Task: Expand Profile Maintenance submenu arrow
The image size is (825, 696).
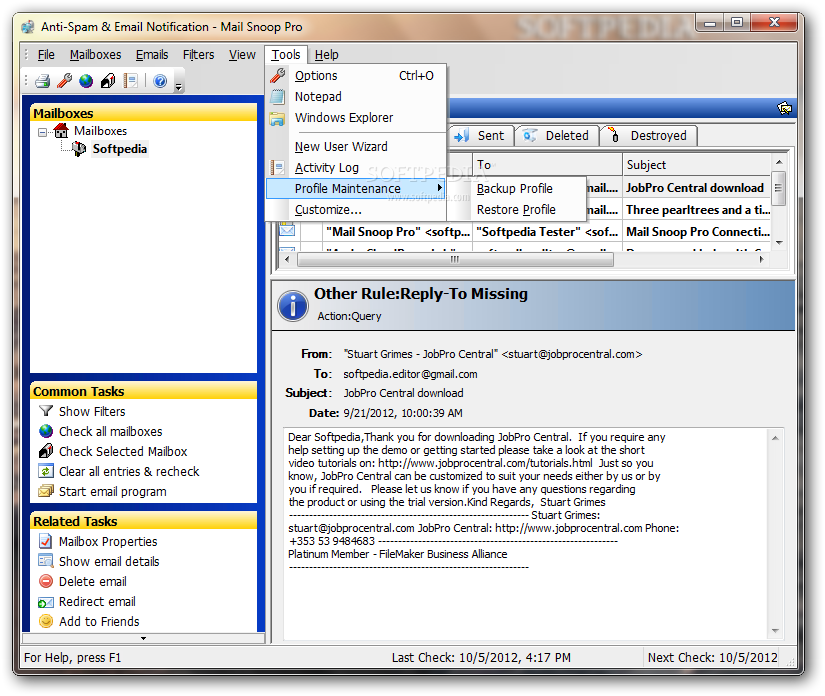Action: (439, 188)
